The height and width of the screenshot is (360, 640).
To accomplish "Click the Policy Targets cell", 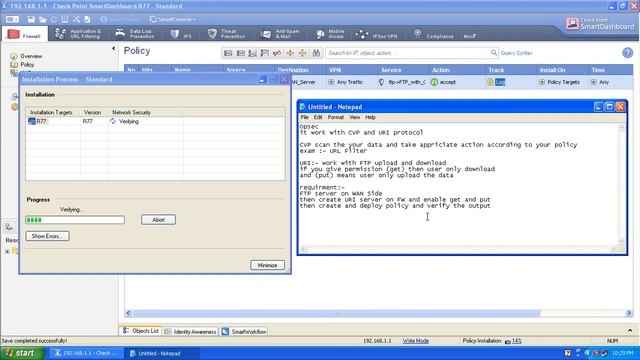I will pyautogui.click(x=559, y=82).
